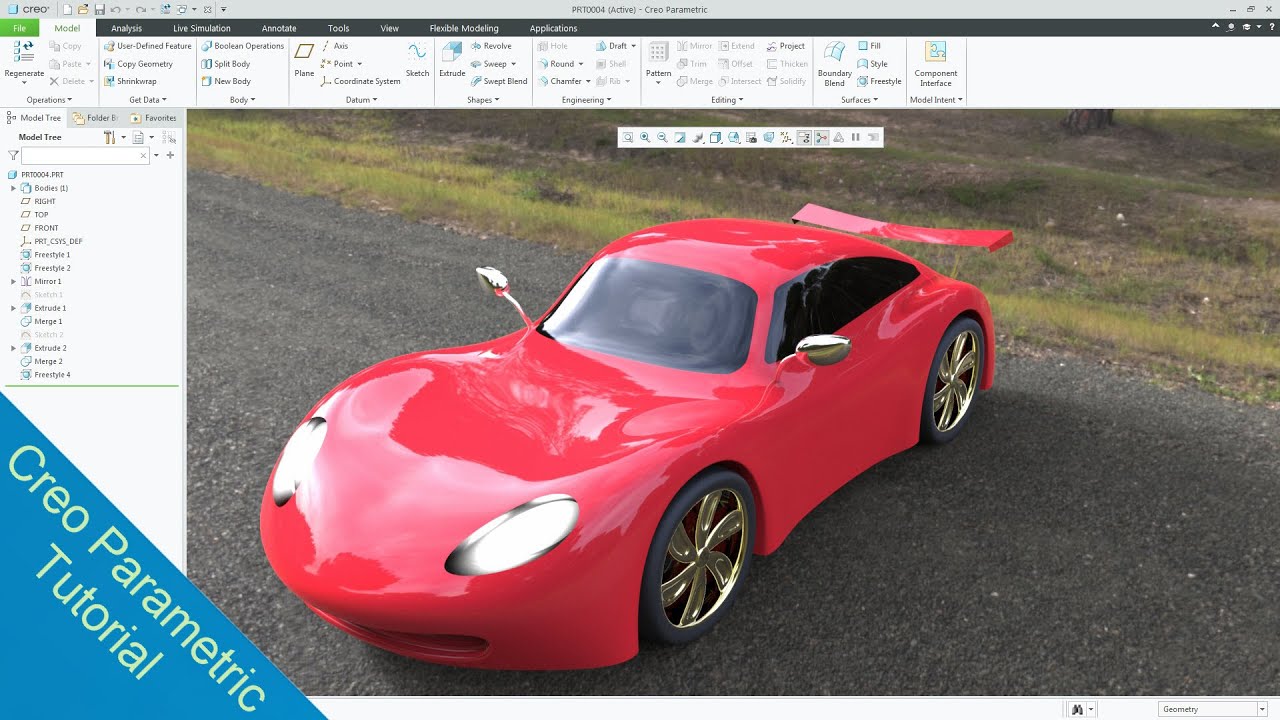Open the Get Data group dropdown
Viewport: 1280px width, 720px height.
tap(148, 100)
